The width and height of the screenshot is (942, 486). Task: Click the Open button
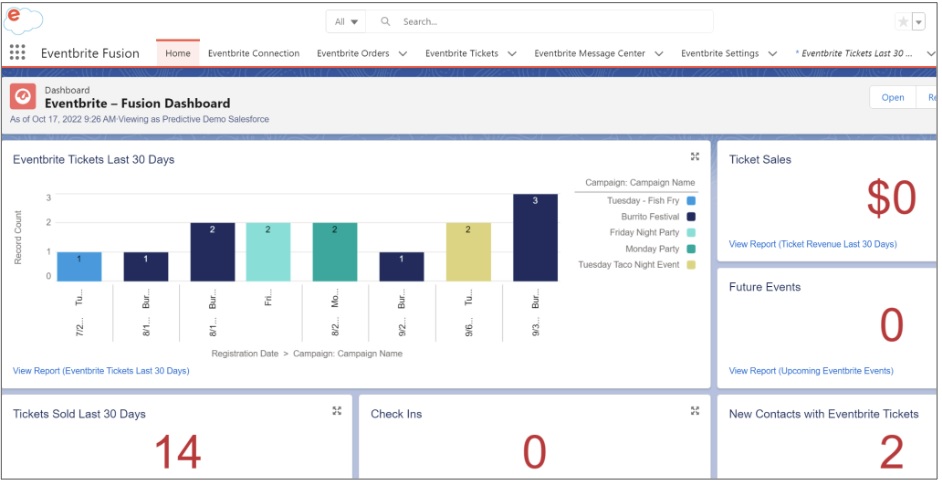coord(892,97)
